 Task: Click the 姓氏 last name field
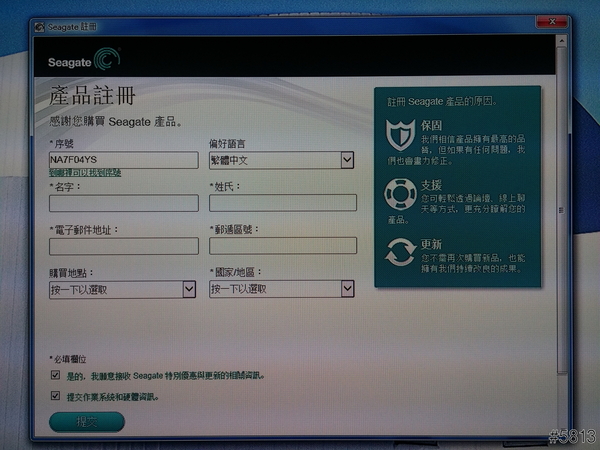283,202
